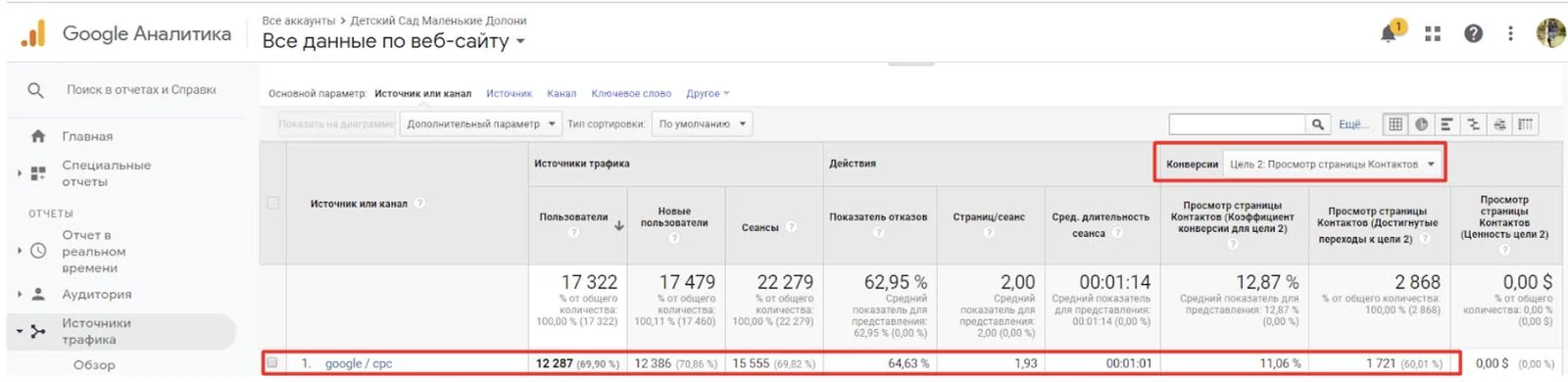Open the Другое dimension dropdown
Screen dimensions: 1568x382
tap(708, 94)
